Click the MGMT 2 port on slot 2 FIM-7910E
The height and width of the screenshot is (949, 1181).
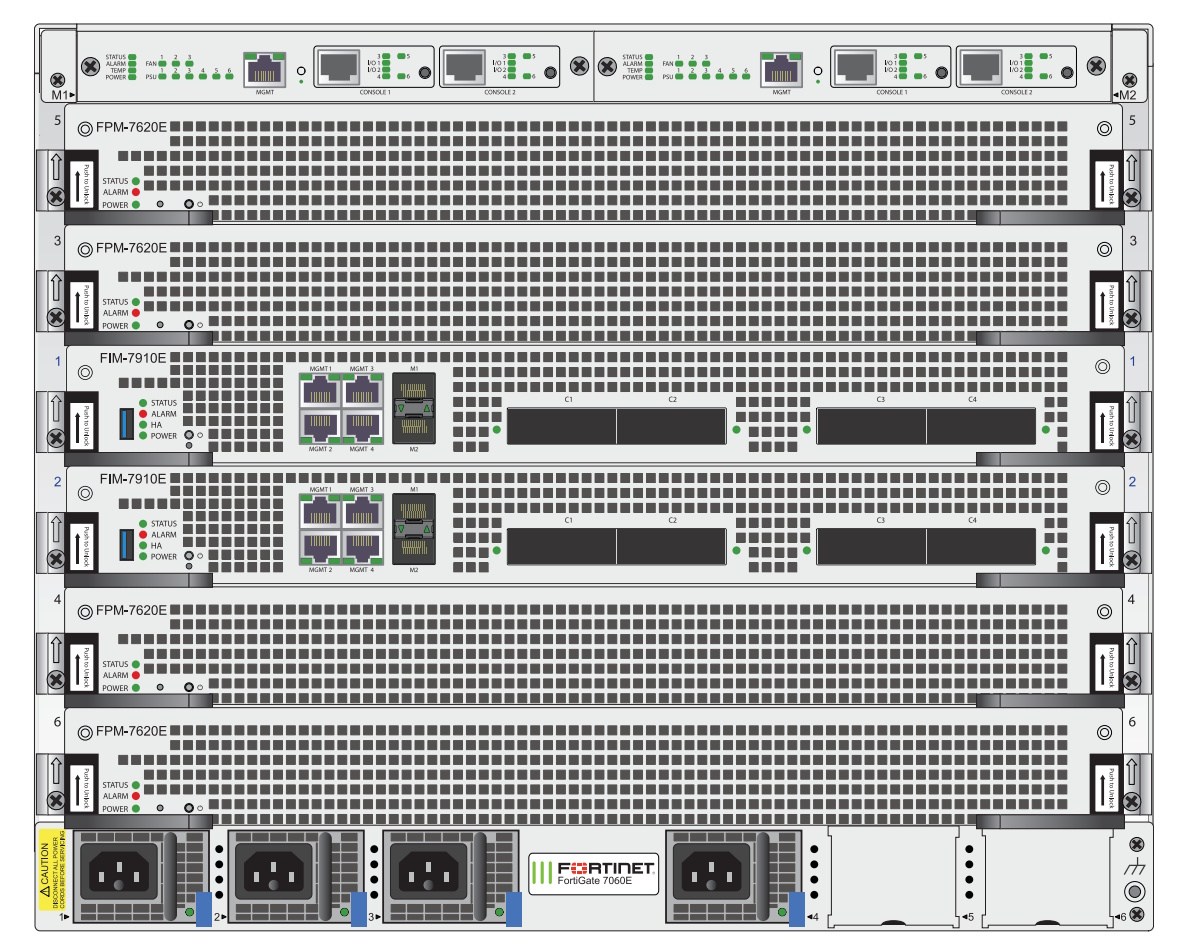pyautogui.click(x=320, y=548)
